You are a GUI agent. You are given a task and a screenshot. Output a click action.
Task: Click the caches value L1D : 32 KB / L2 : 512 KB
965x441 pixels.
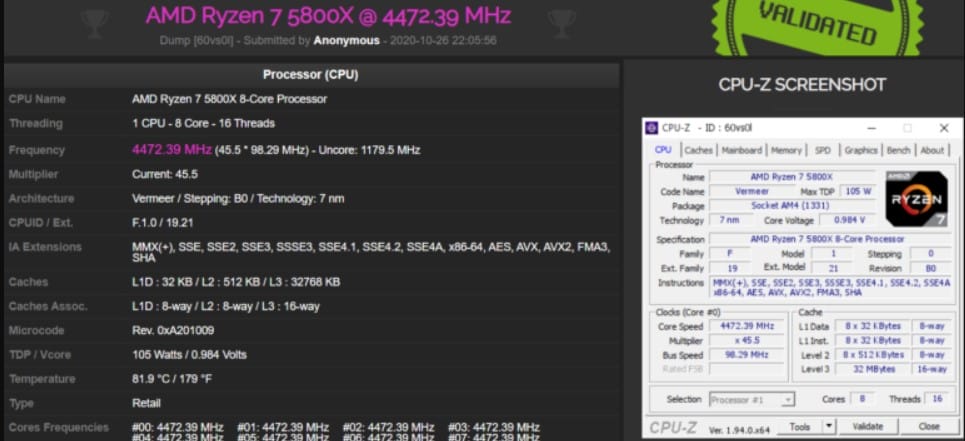point(236,282)
